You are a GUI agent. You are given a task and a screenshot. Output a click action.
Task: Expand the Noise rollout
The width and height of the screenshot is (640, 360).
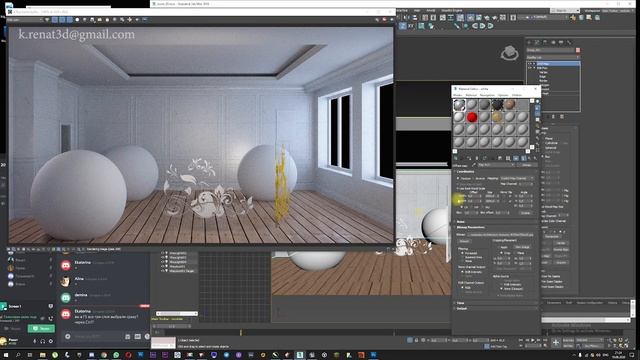click(x=496, y=222)
